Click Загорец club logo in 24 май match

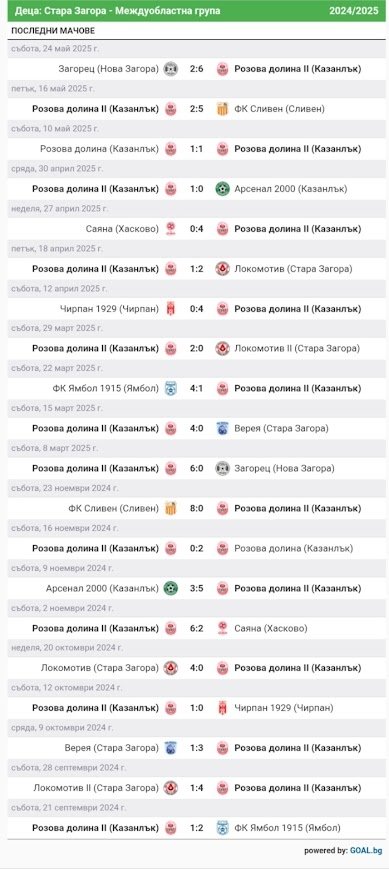[171, 69]
